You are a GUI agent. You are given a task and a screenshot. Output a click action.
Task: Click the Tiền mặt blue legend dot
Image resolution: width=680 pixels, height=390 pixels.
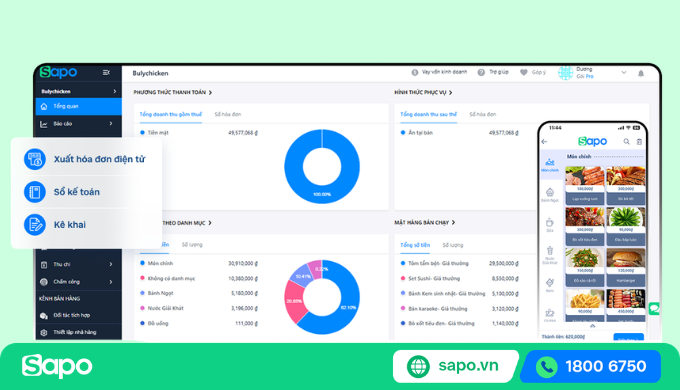(x=142, y=133)
